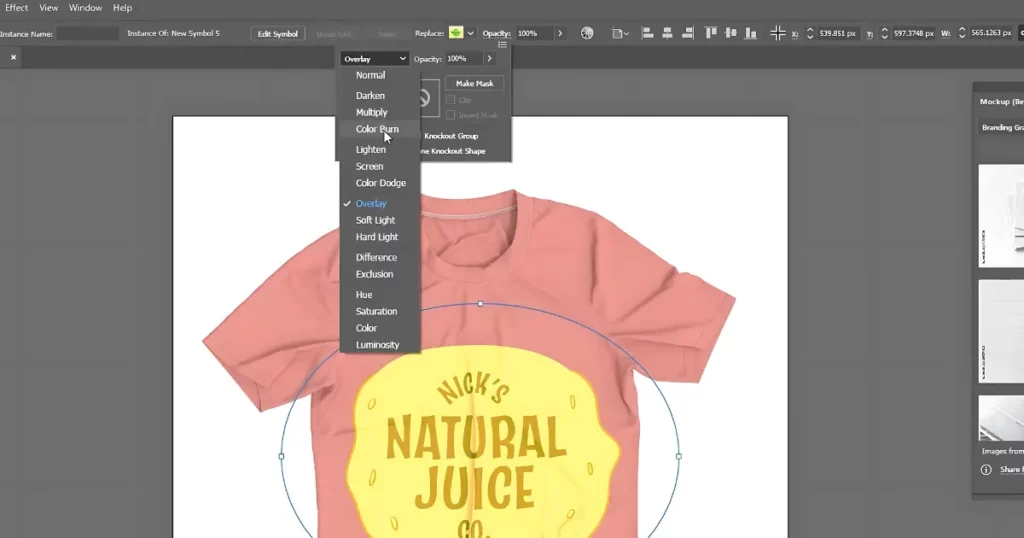Select the Darken blend mode
This screenshot has width=1024, height=538.
(x=379, y=95)
